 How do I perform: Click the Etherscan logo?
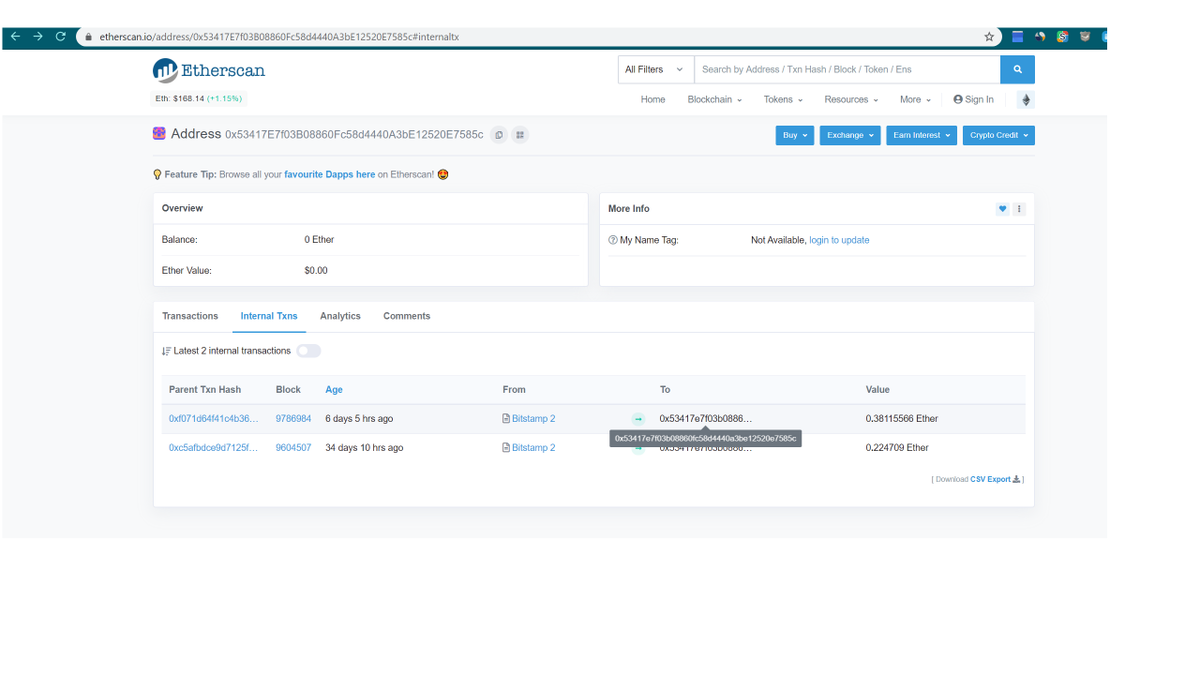coord(209,70)
